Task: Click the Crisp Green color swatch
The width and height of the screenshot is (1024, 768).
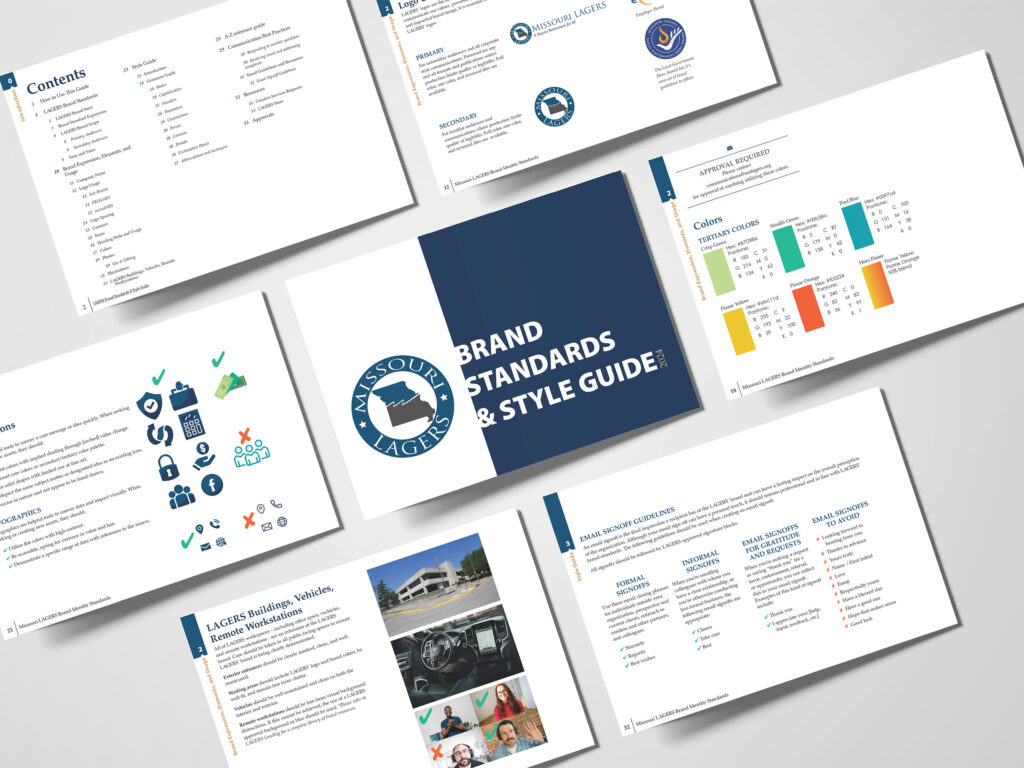Action: (719, 273)
